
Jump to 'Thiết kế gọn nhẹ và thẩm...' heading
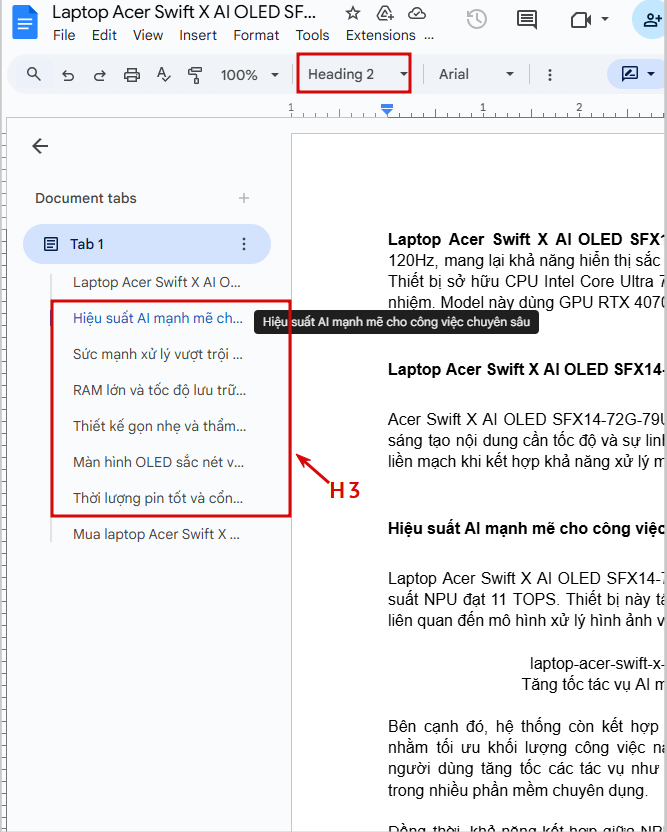click(159, 427)
